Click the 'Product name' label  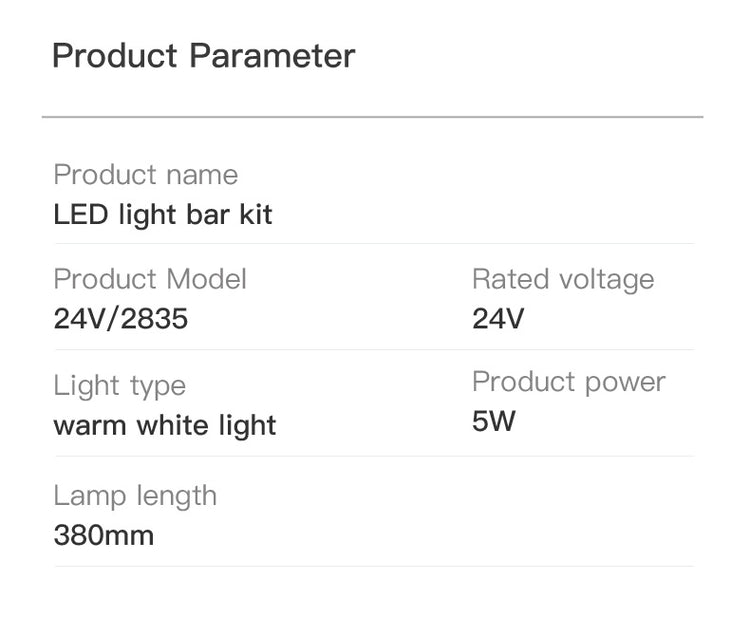pos(145,175)
